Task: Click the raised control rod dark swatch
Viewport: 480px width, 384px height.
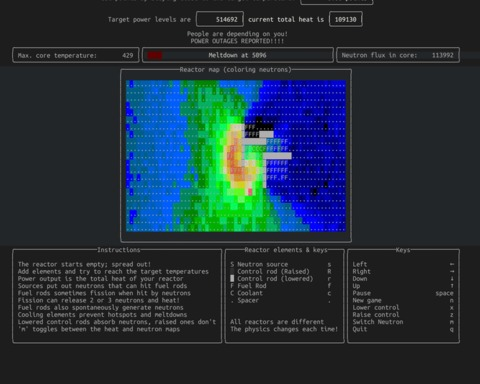Action: pos(232,271)
